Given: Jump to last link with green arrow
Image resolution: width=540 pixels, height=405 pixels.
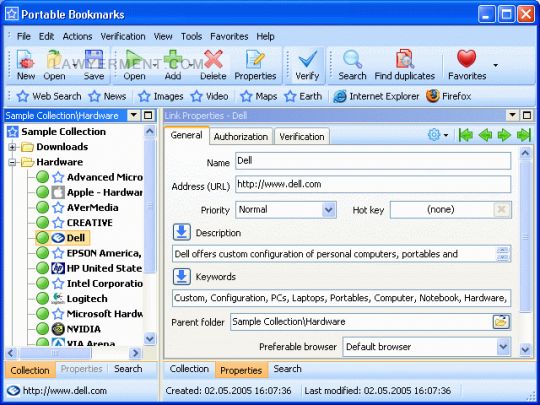Looking at the screenshot, I should tap(523, 135).
